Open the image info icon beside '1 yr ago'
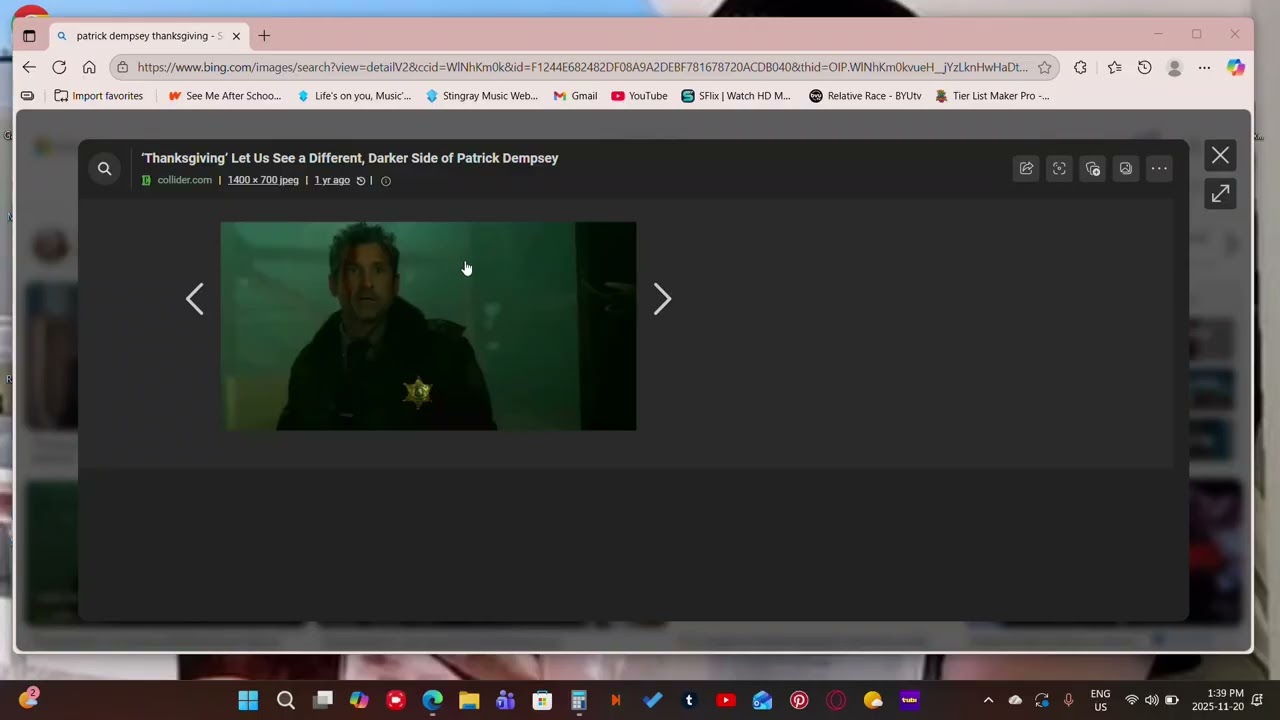Viewport: 1280px width, 720px height. click(x=386, y=181)
